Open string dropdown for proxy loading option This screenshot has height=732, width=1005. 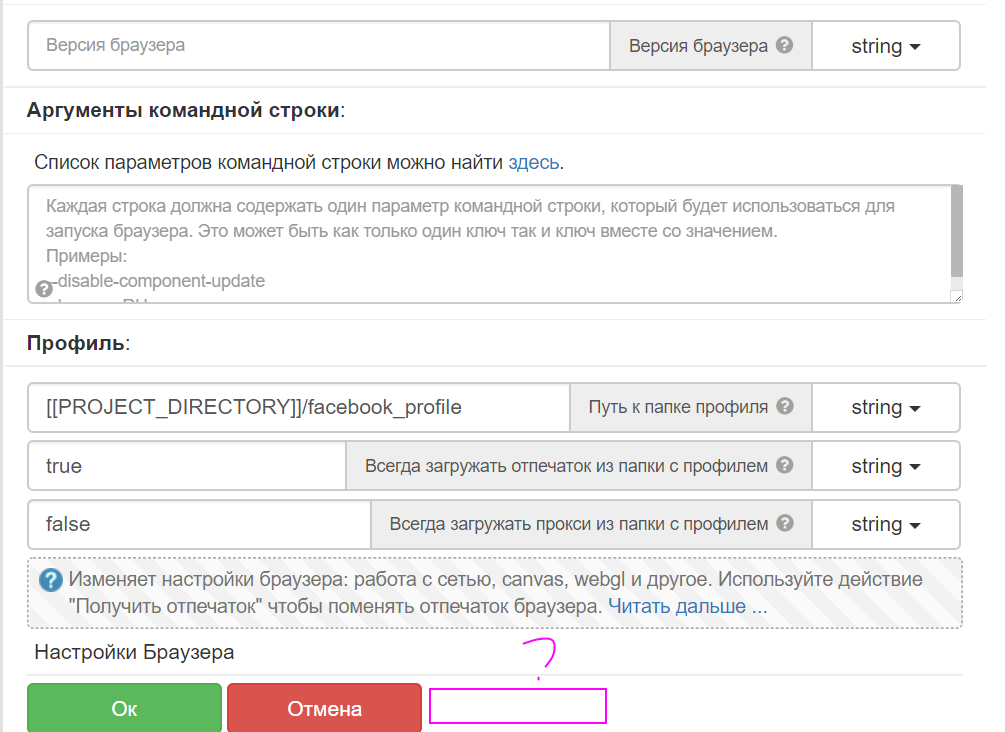click(885, 524)
